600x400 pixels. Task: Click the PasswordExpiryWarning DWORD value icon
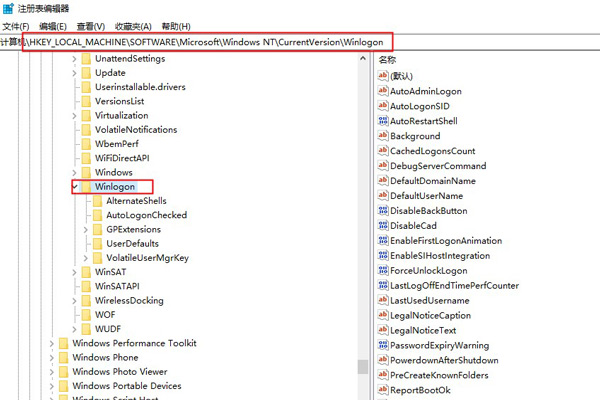click(x=383, y=345)
